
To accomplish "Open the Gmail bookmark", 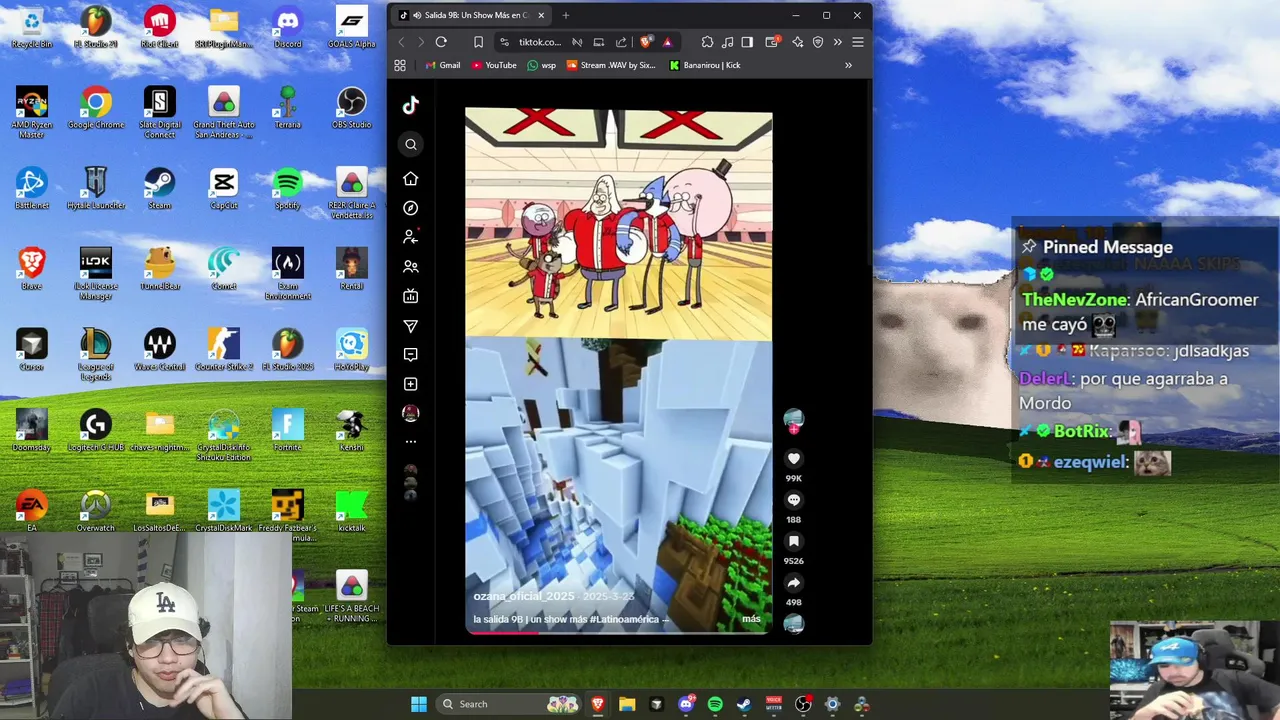I will (x=443, y=65).
